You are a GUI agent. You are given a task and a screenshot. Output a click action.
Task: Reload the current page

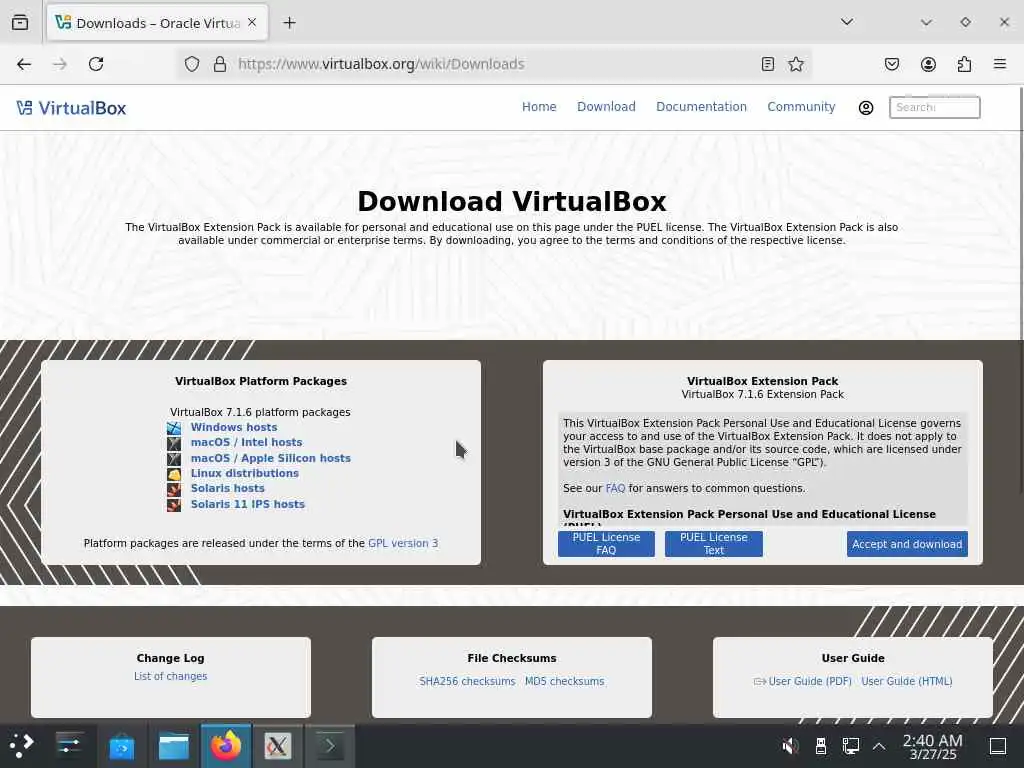point(96,64)
